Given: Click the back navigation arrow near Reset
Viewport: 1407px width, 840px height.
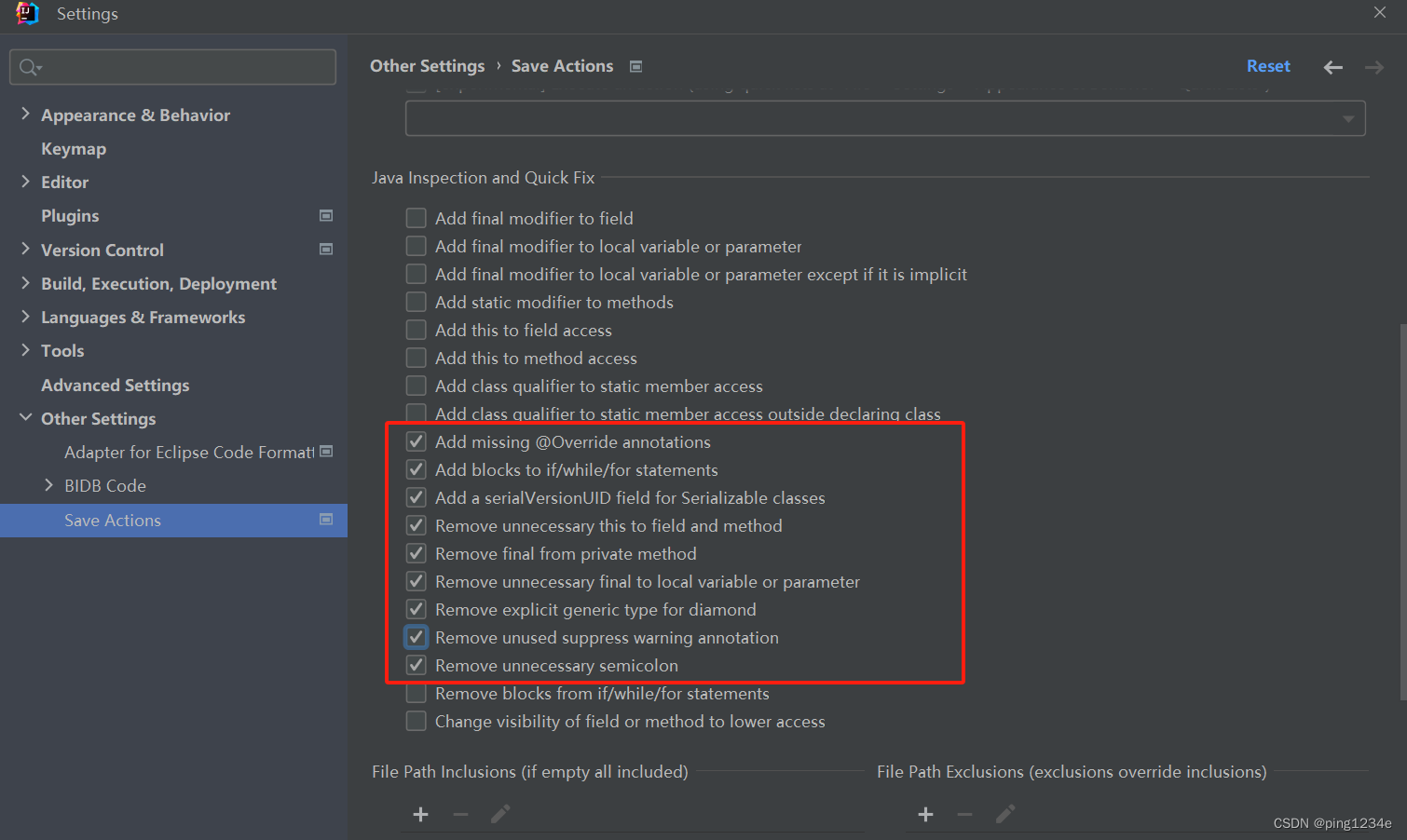Looking at the screenshot, I should (x=1332, y=66).
